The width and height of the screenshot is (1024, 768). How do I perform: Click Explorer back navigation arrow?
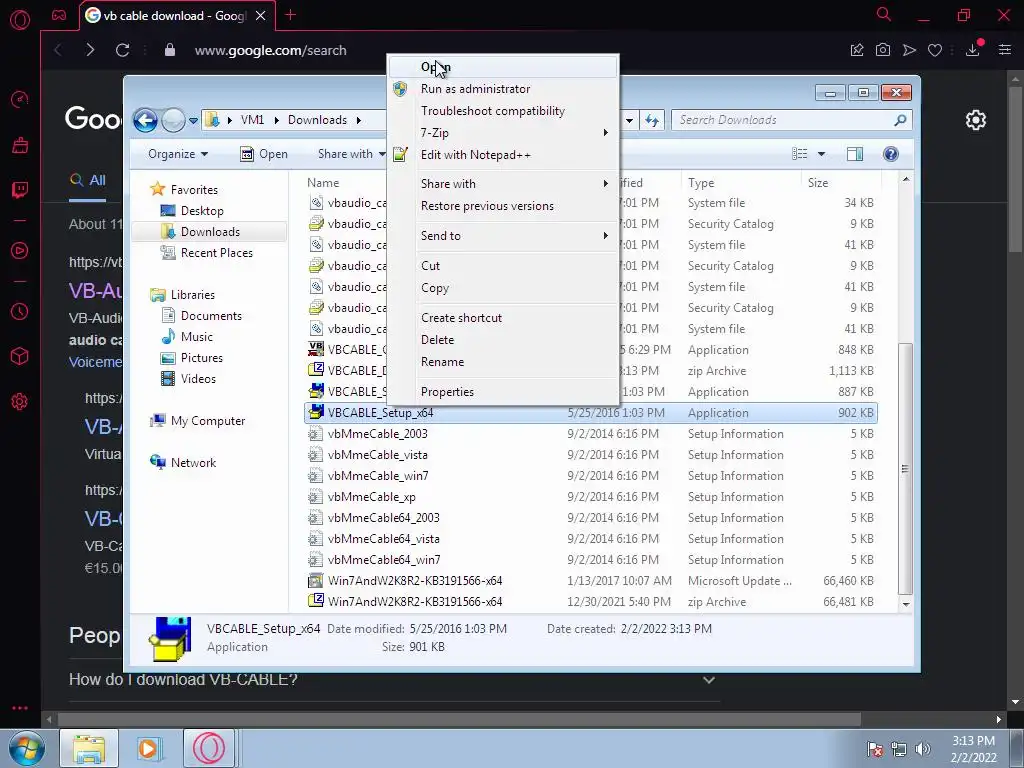pyautogui.click(x=145, y=120)
